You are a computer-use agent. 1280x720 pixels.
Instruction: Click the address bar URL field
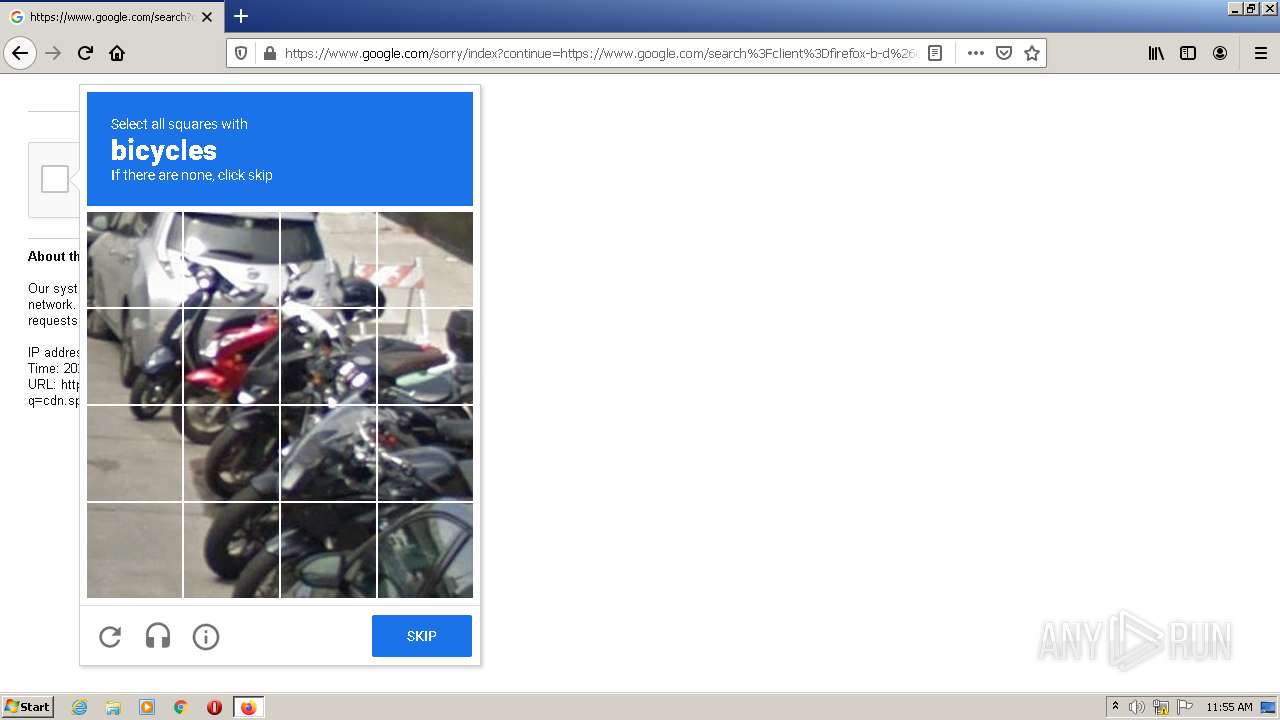(600, 53)
